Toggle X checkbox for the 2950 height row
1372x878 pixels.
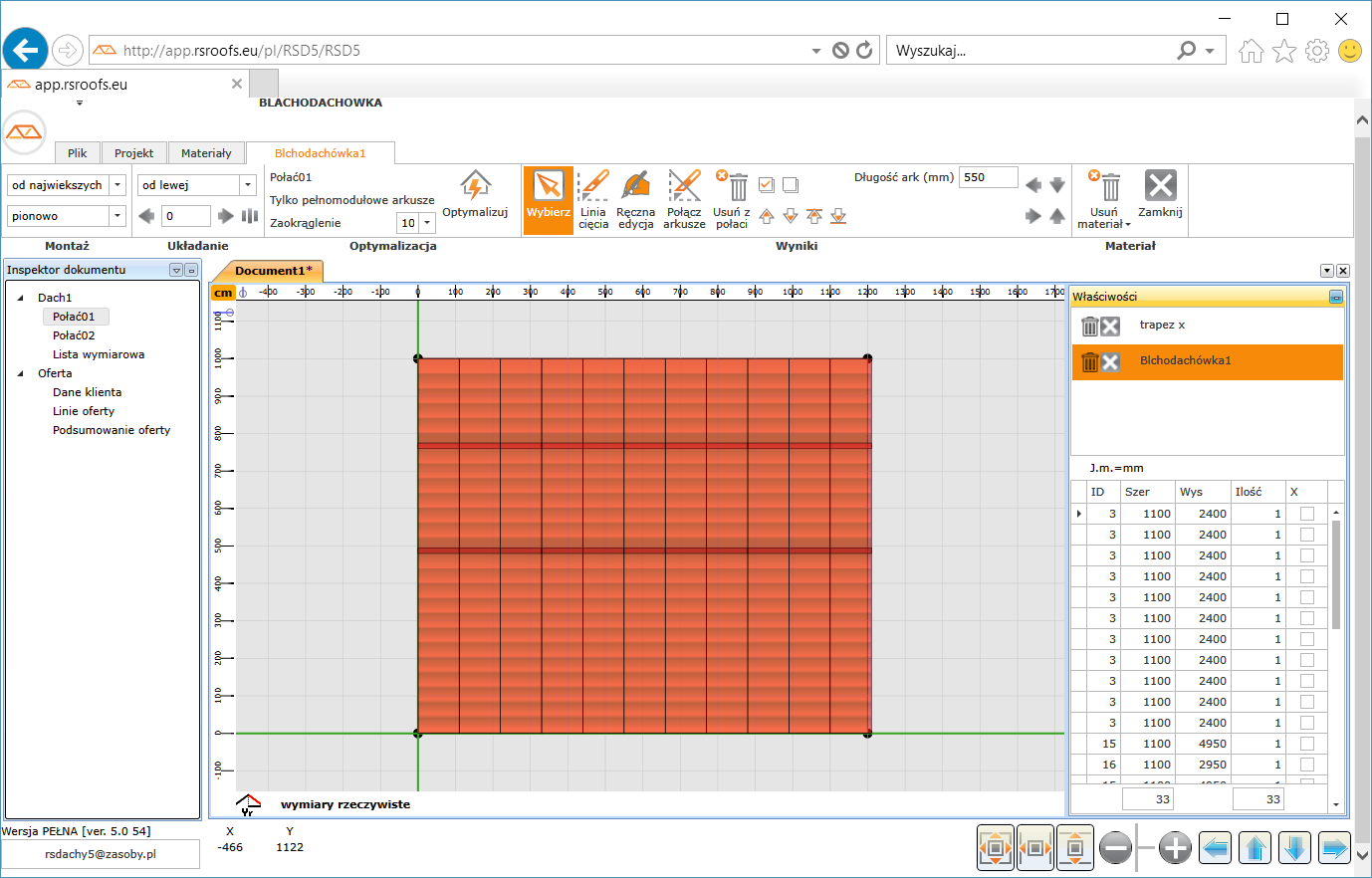(1307, 765)
